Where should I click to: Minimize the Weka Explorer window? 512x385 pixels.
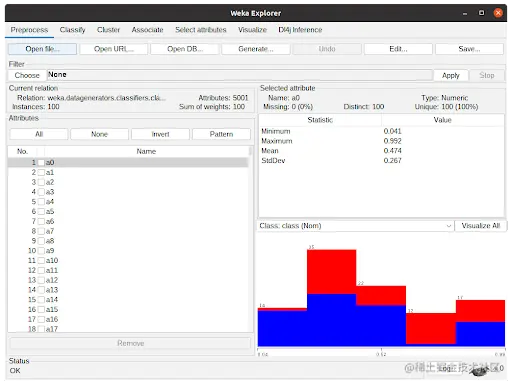click(x=465, y=14)
